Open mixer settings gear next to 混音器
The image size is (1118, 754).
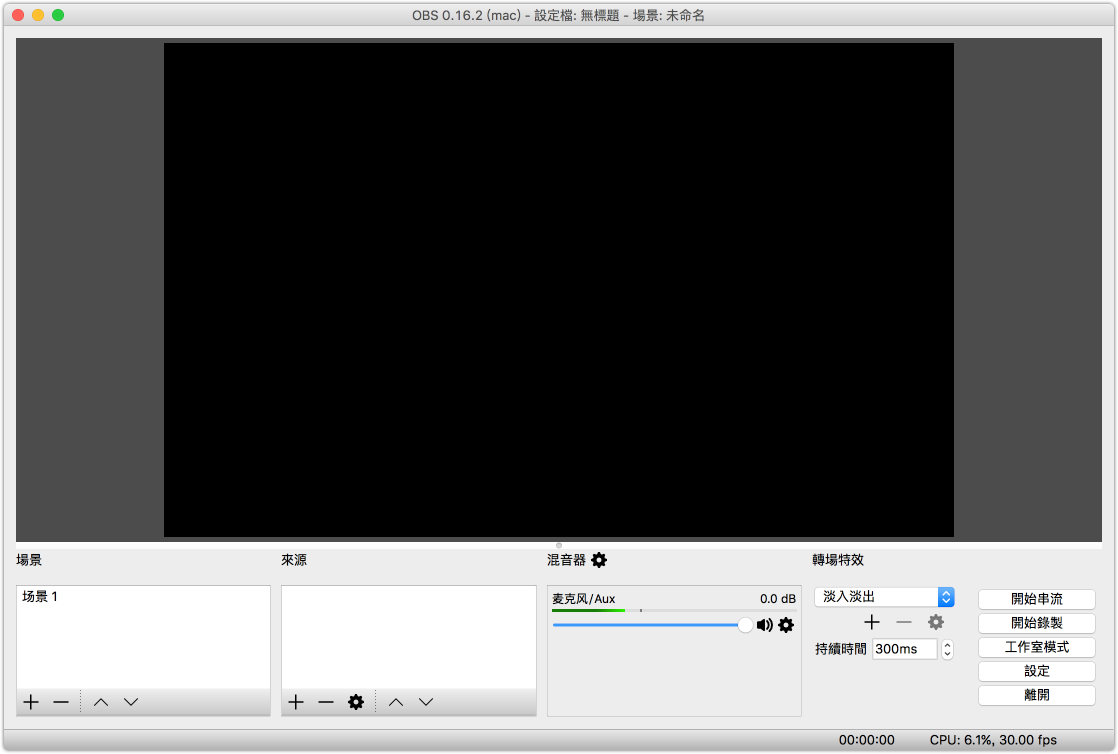click(599, 560)
